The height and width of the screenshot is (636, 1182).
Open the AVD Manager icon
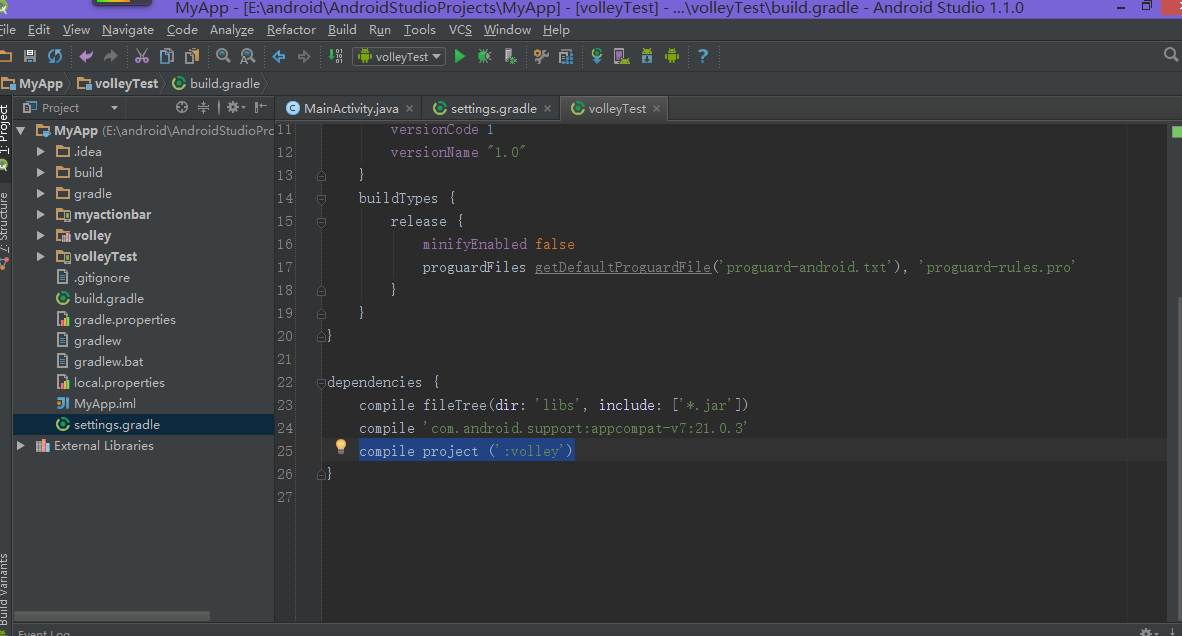point(621,57)
